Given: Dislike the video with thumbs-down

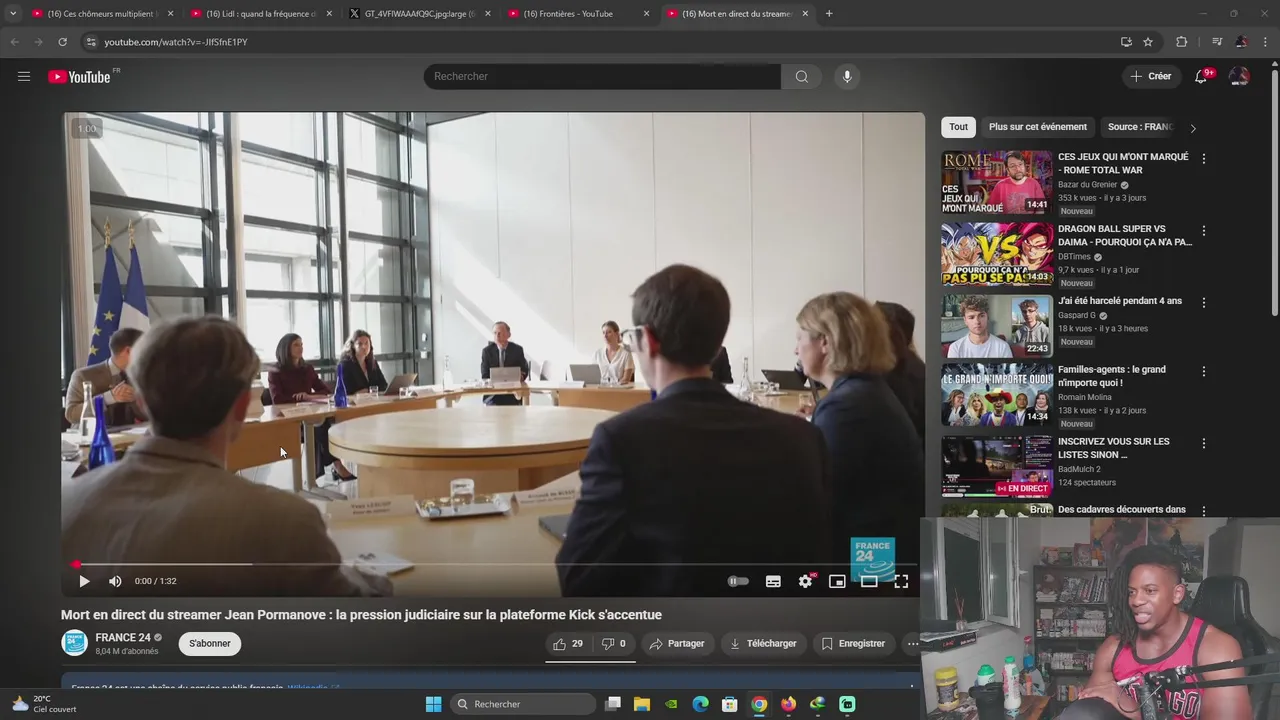Looking at the screenshot, I should pyautogui.click(x=613, y=643).
